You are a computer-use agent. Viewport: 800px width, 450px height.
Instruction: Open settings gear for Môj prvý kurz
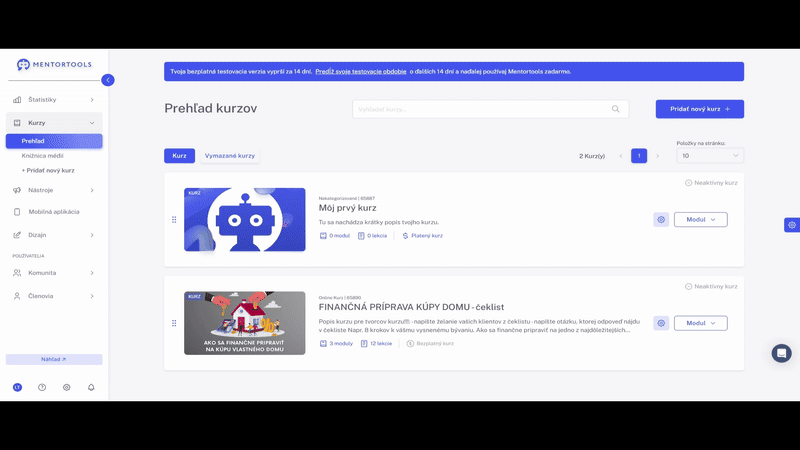tap(661, 219)
